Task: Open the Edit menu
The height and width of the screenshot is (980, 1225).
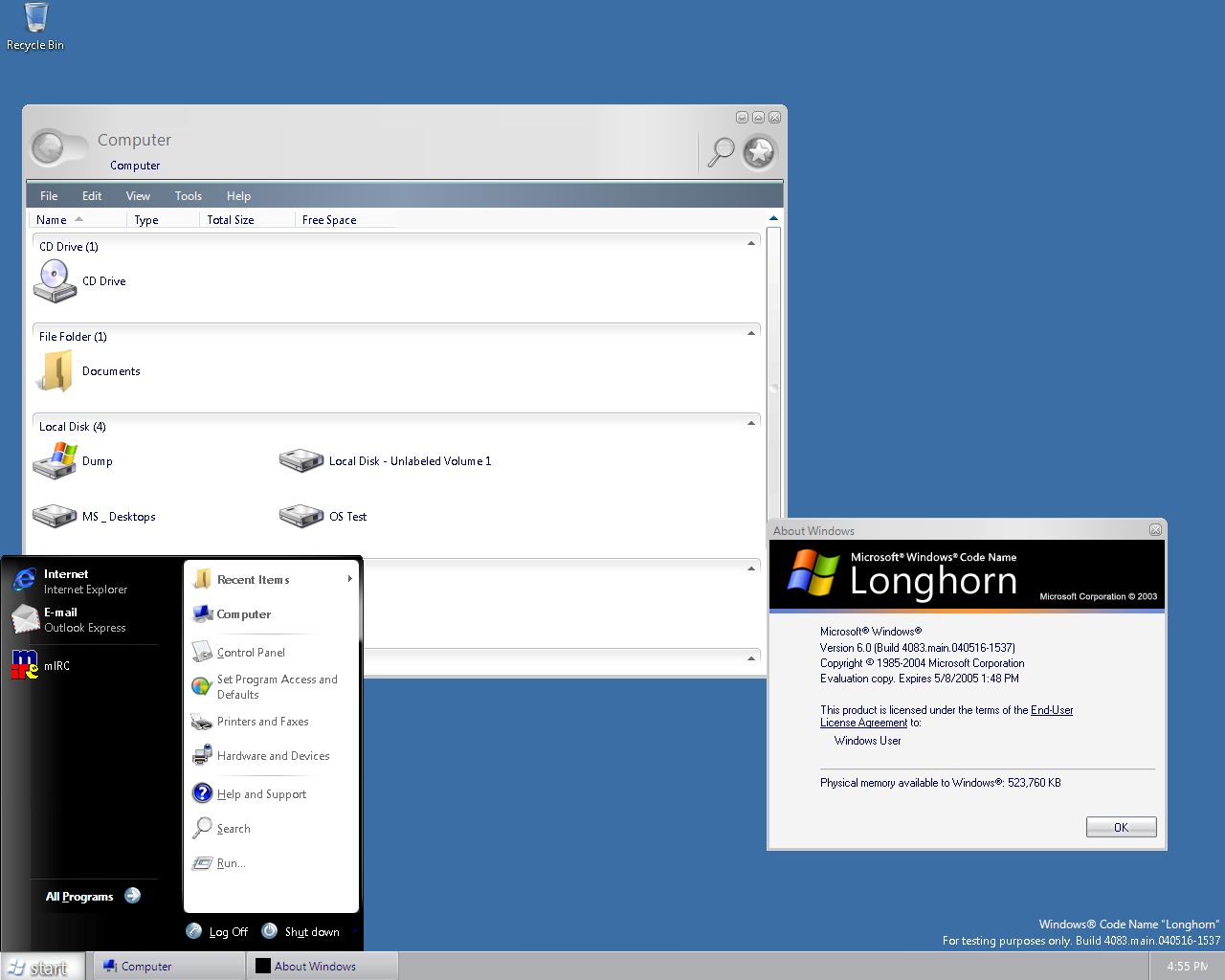Action: [92, 196]
